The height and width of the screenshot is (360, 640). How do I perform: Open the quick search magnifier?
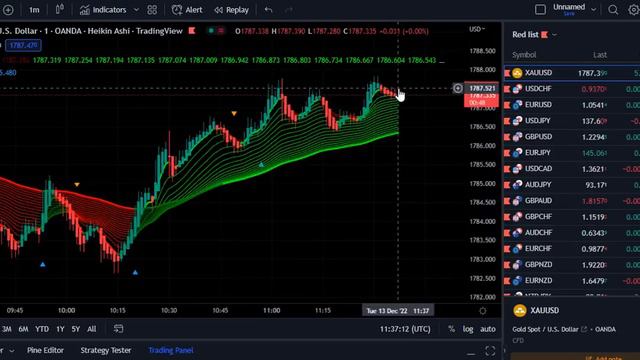point(613,10)
